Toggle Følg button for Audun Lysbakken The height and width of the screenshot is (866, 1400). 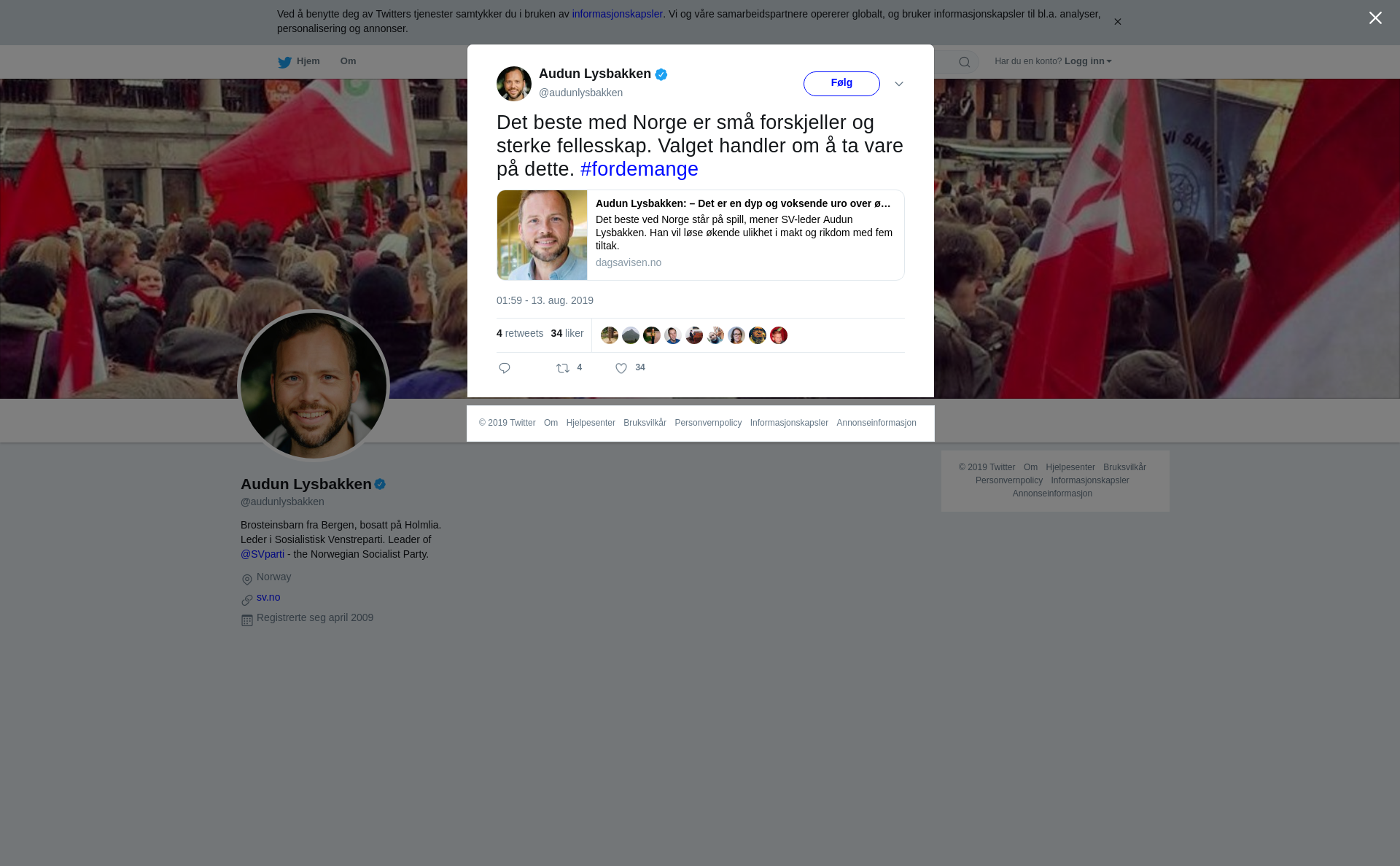tap(841, 84)
